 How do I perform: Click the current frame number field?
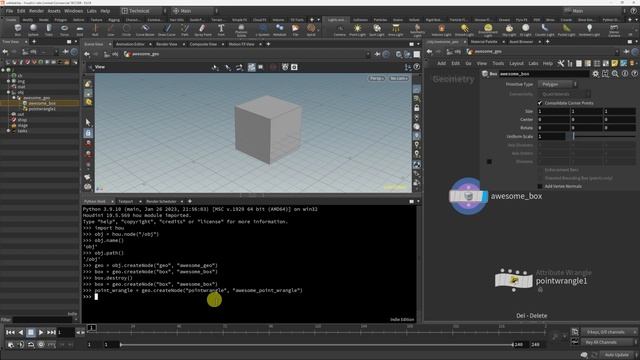pyautogui.click(x=65, y=333)
